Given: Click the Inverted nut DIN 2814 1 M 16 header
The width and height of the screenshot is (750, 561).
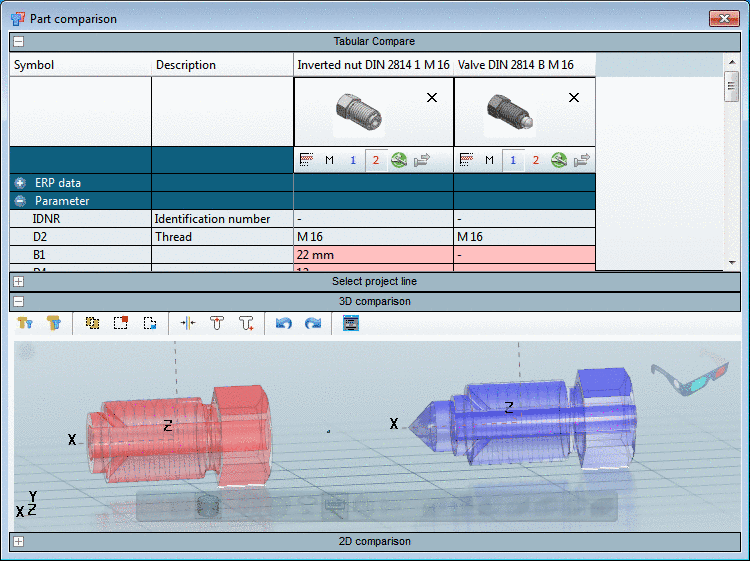Looking at the screenshot, I should point(374,65).
